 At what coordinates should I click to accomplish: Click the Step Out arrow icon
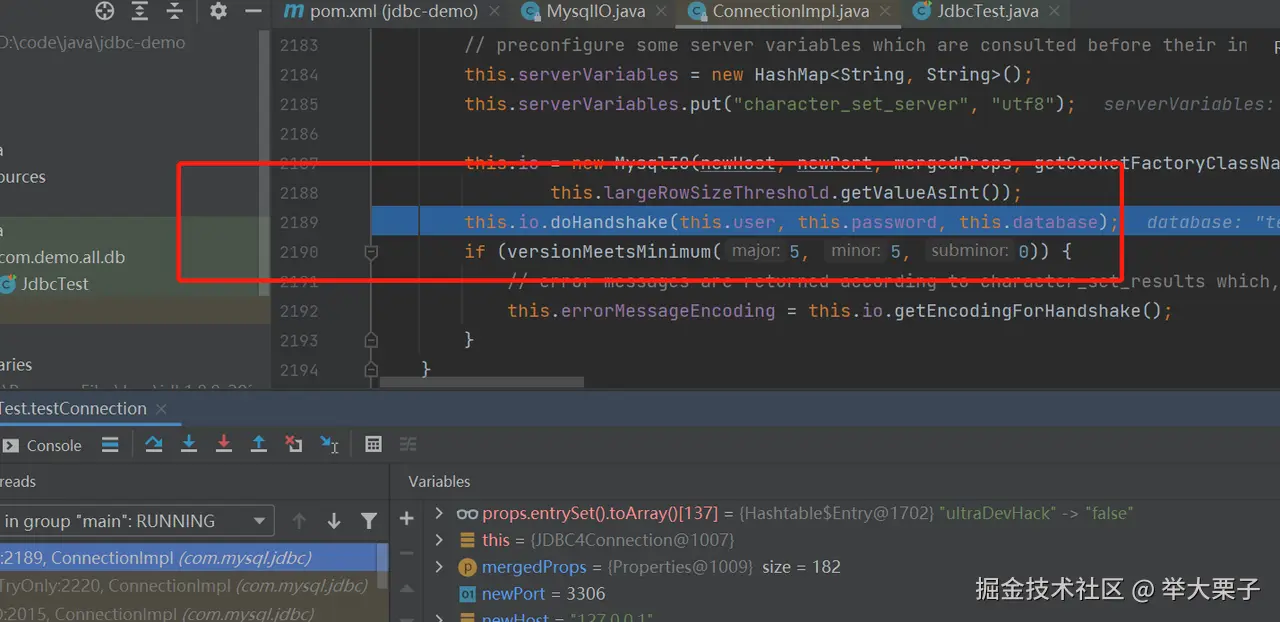point(258,444)
